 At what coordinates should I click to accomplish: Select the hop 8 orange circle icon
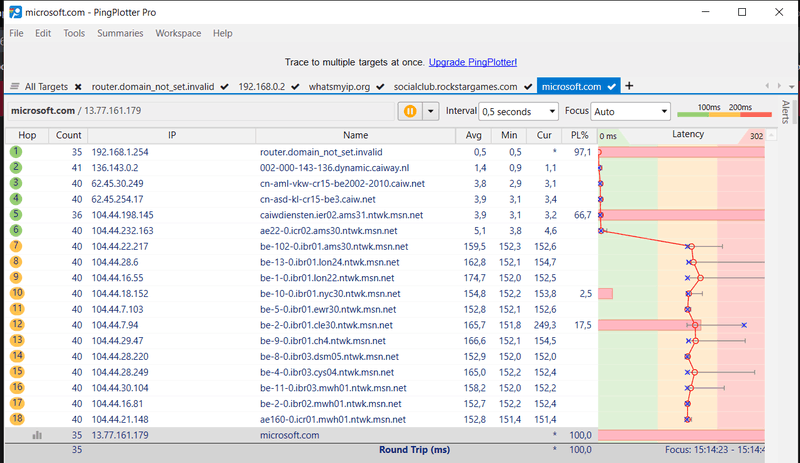[x=16, y=262]
